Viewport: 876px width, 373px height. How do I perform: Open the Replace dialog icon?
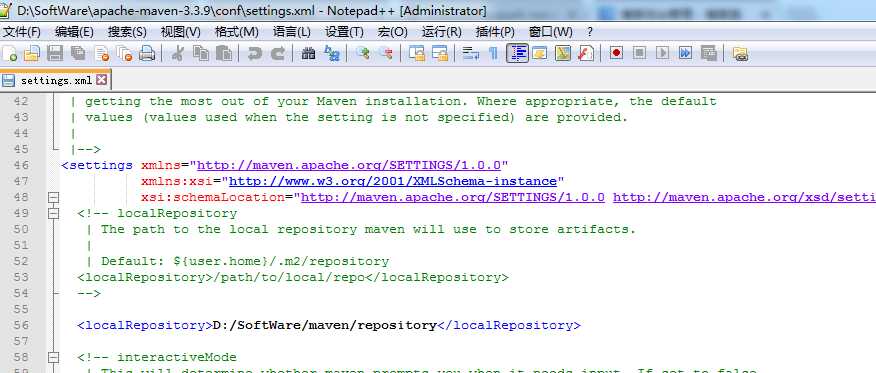pos(332,54)
